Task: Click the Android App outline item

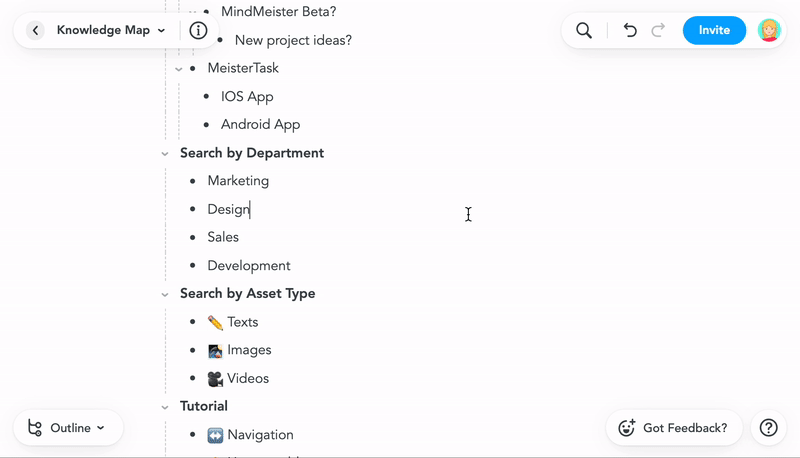Action: click(260, 125)
